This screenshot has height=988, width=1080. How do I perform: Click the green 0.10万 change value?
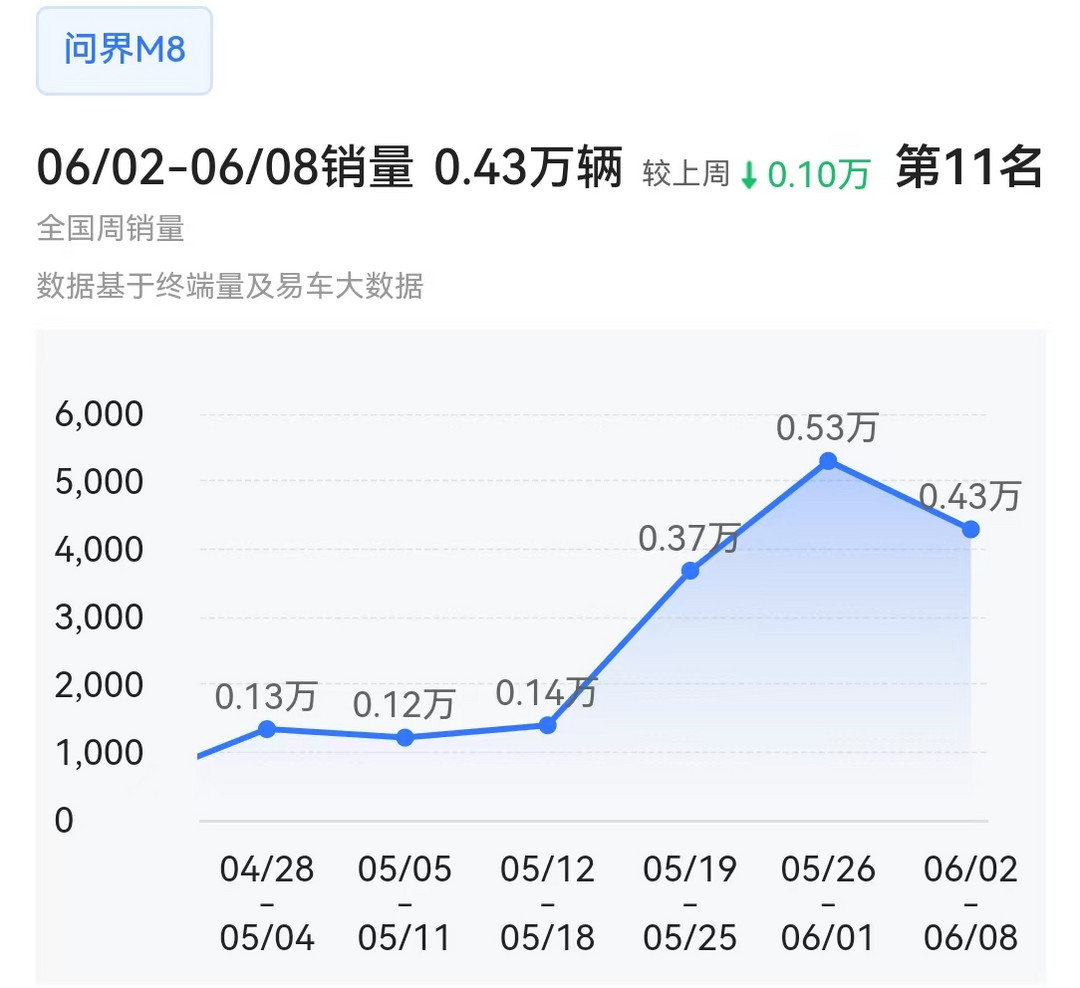[x=819, y=175]
